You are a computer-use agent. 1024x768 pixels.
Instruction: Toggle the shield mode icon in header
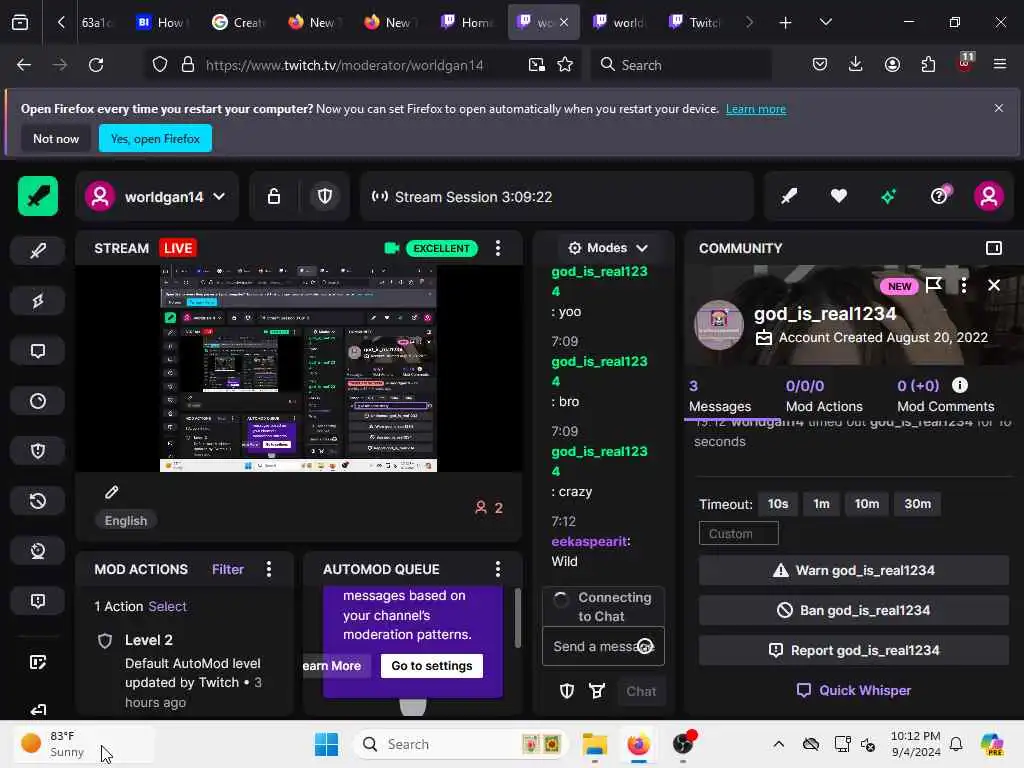tap(325, 197)
